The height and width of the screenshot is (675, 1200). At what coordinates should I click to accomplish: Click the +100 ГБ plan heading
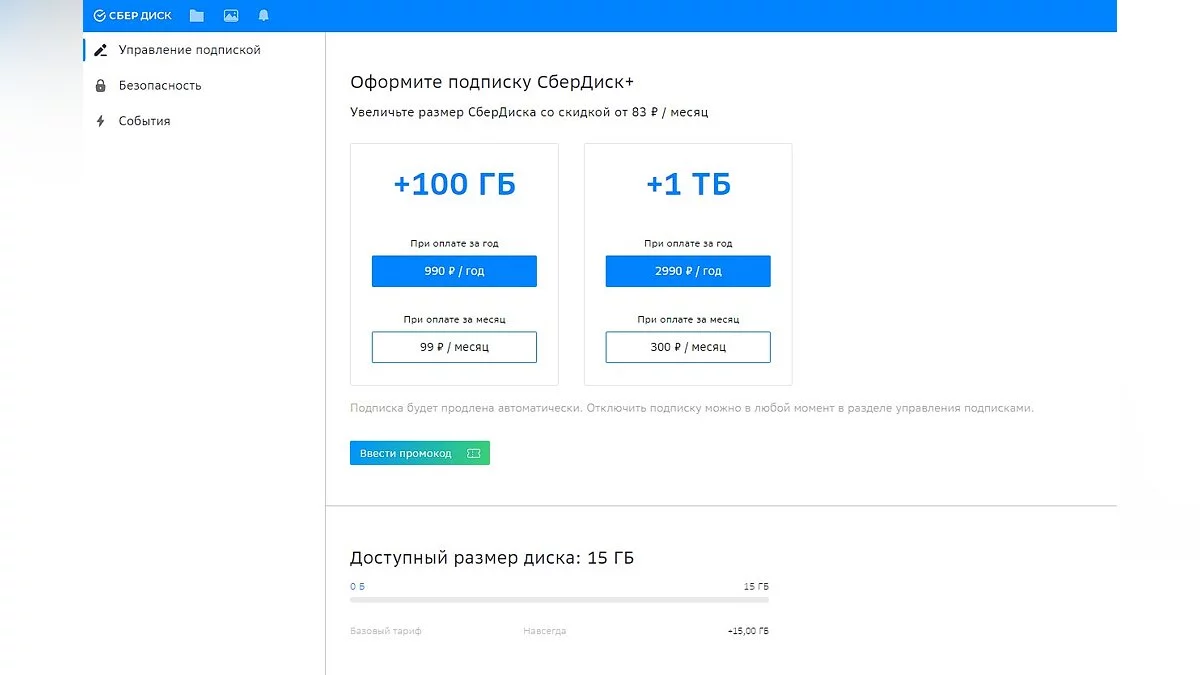pyautogui.click(x=454, y=185)
